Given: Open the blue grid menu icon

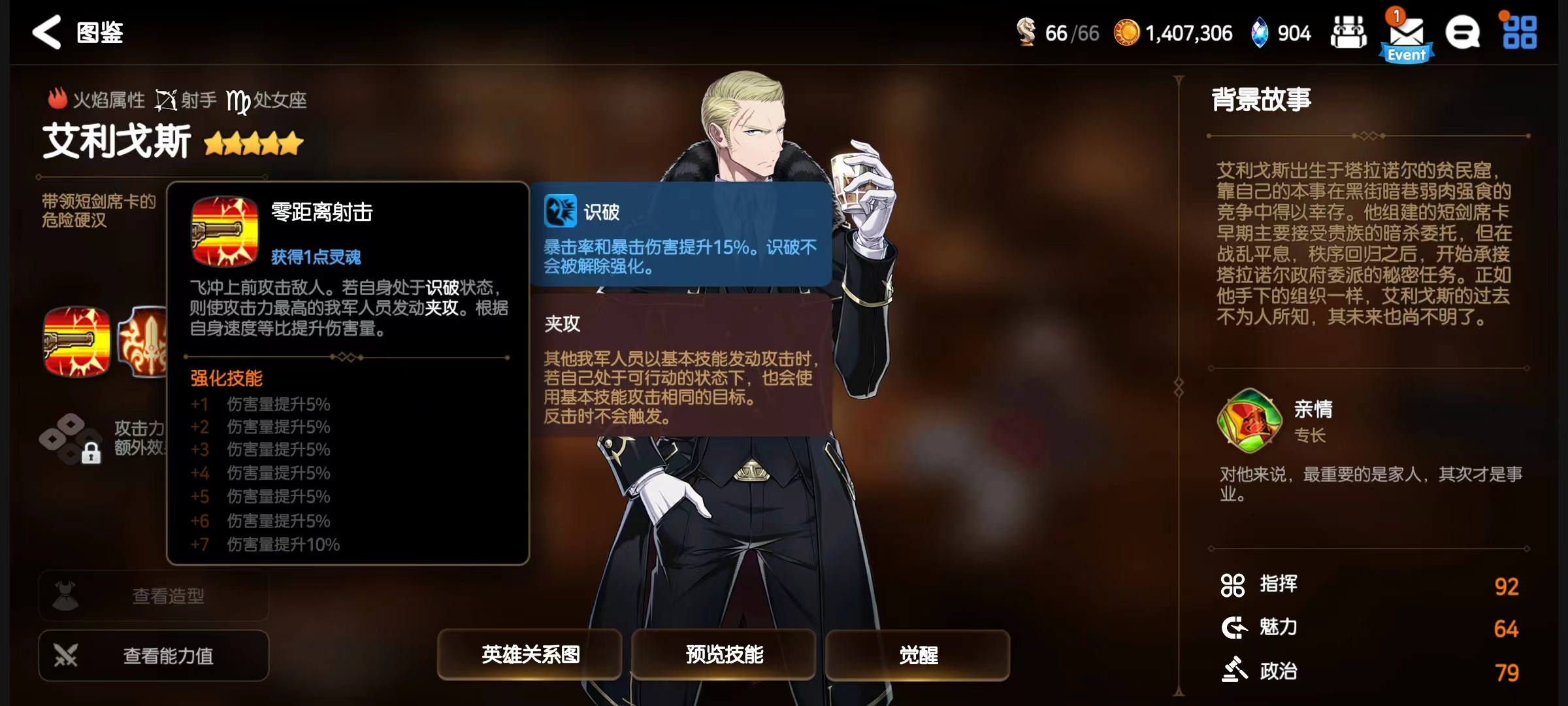Looking at the screenshot, I should tap(1519, 32).
